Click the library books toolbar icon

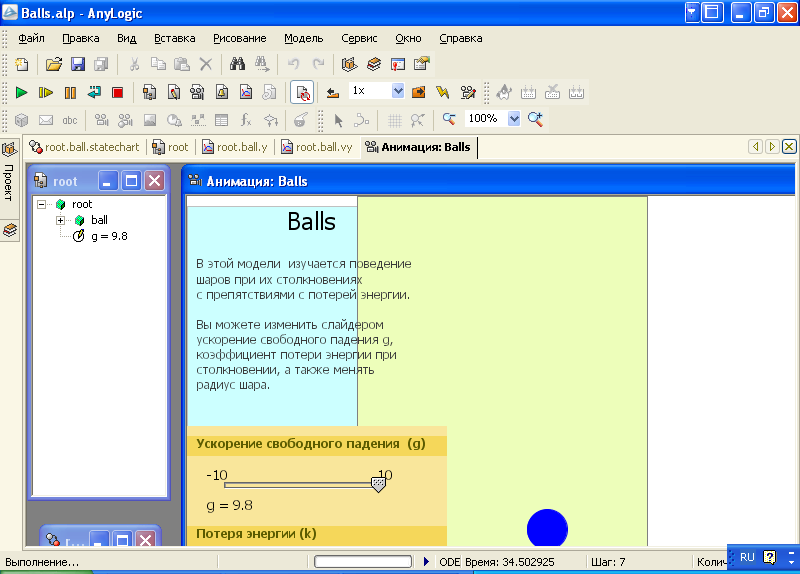pos(374,64)
